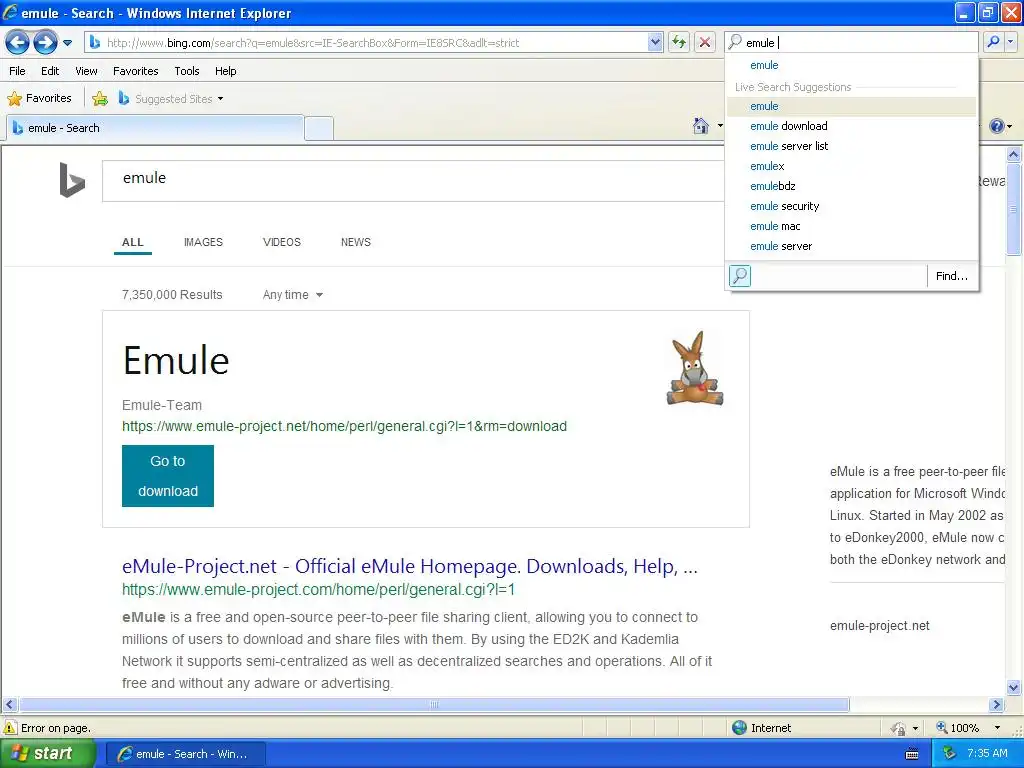Click the emule - Search taskbar button
The width and height of the screenshot is (1024, 768).
(185, 754)
